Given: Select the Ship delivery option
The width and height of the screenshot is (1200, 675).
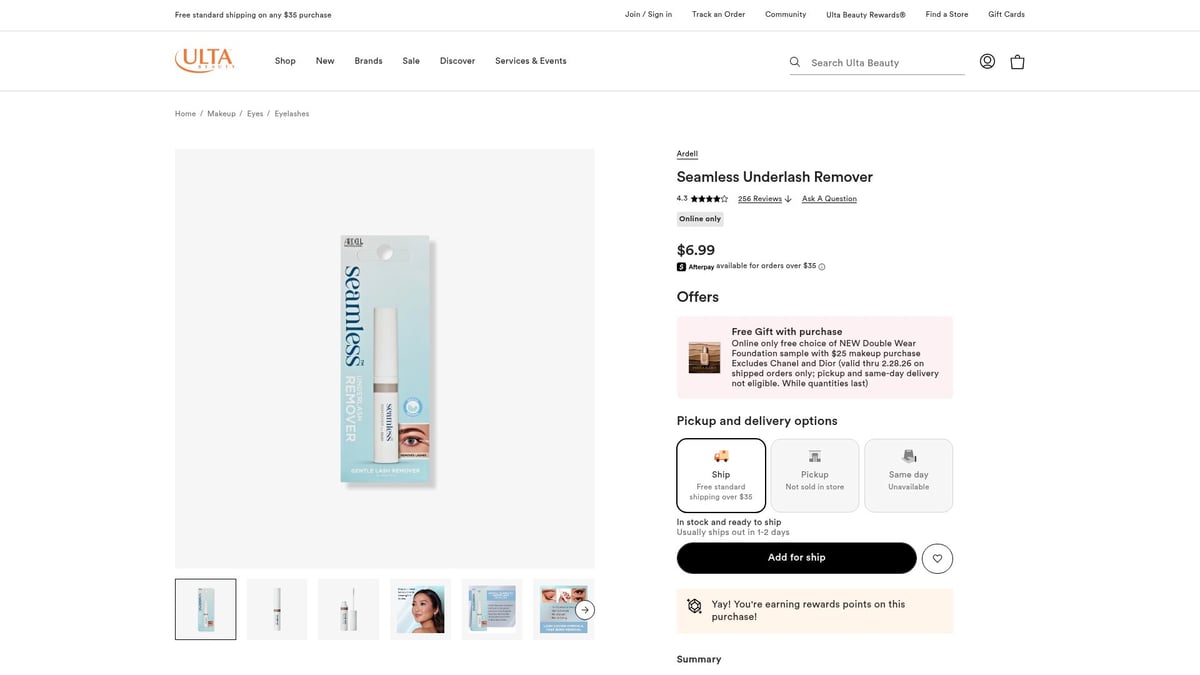Looking at the screenshot, I should coord(721,475).
